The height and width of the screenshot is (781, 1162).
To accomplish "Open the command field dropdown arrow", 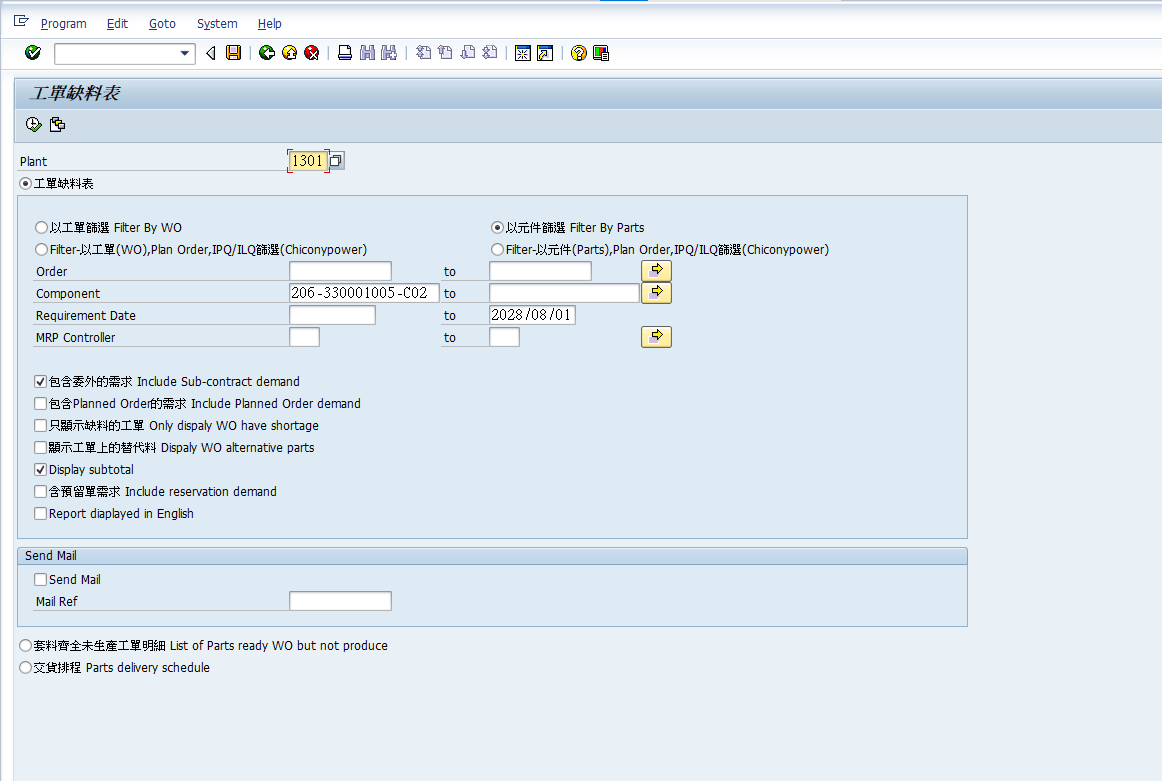I will (185, 54).
